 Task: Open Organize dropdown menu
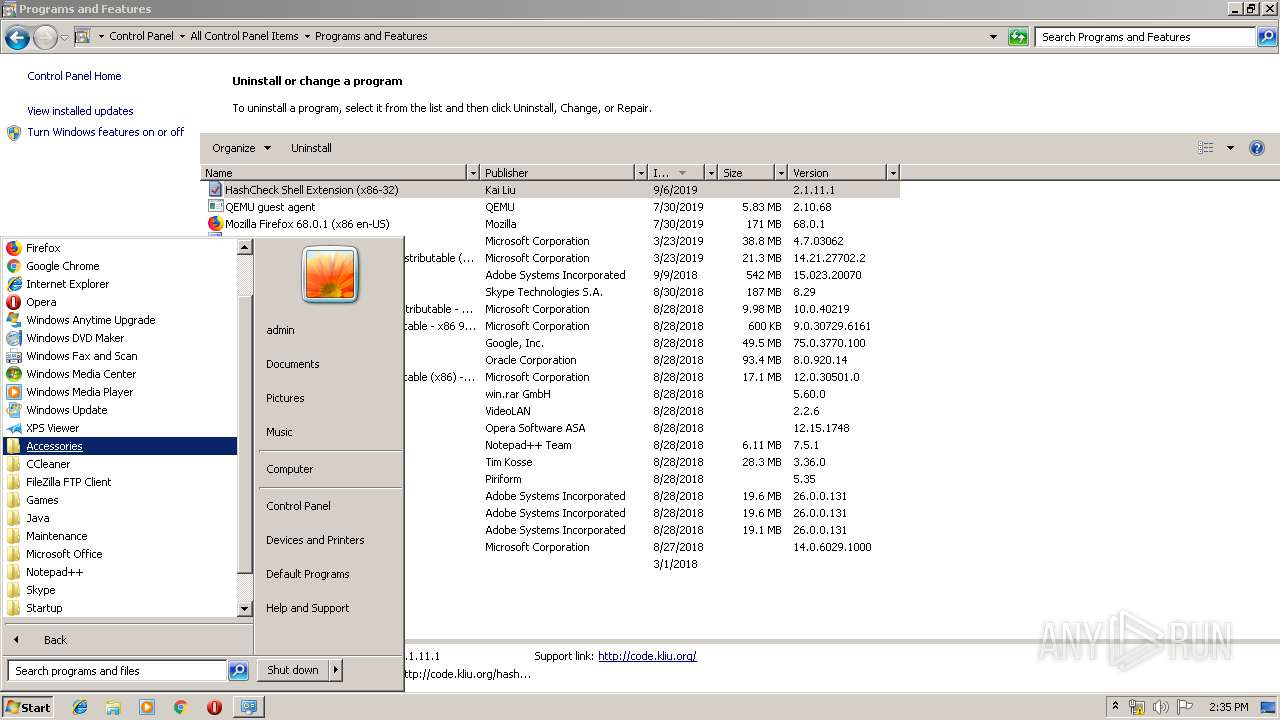tap(241, 148)
